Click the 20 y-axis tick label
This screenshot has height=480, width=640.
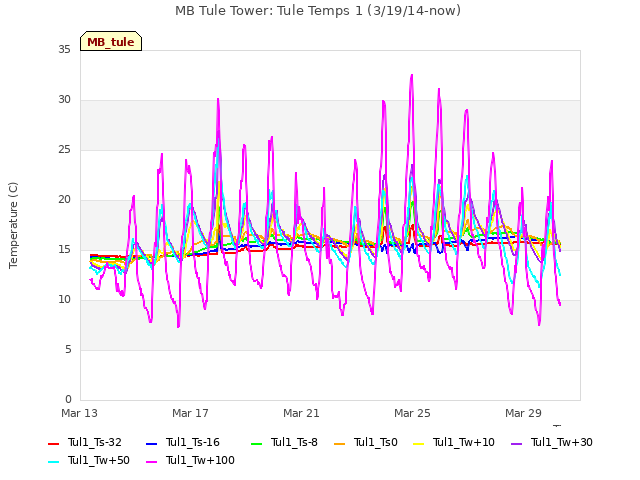click(64, 200)
